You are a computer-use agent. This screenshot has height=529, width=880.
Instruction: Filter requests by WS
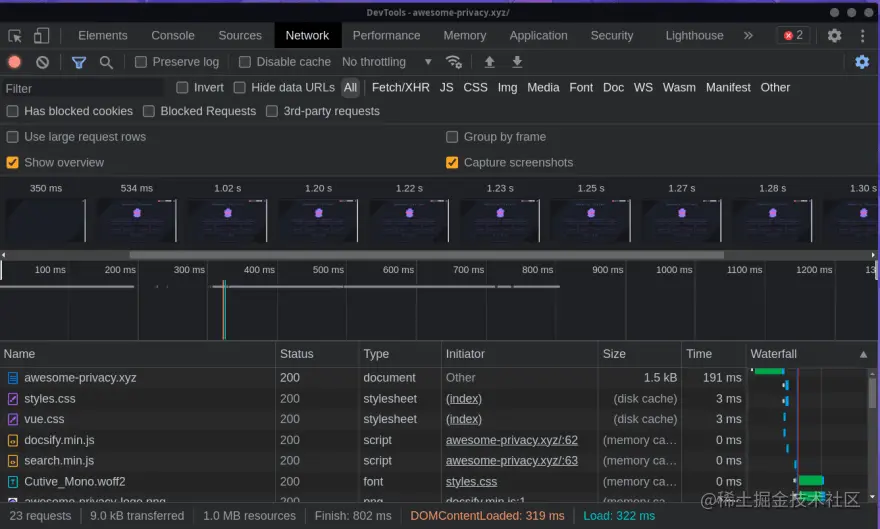tap(643, 88)
